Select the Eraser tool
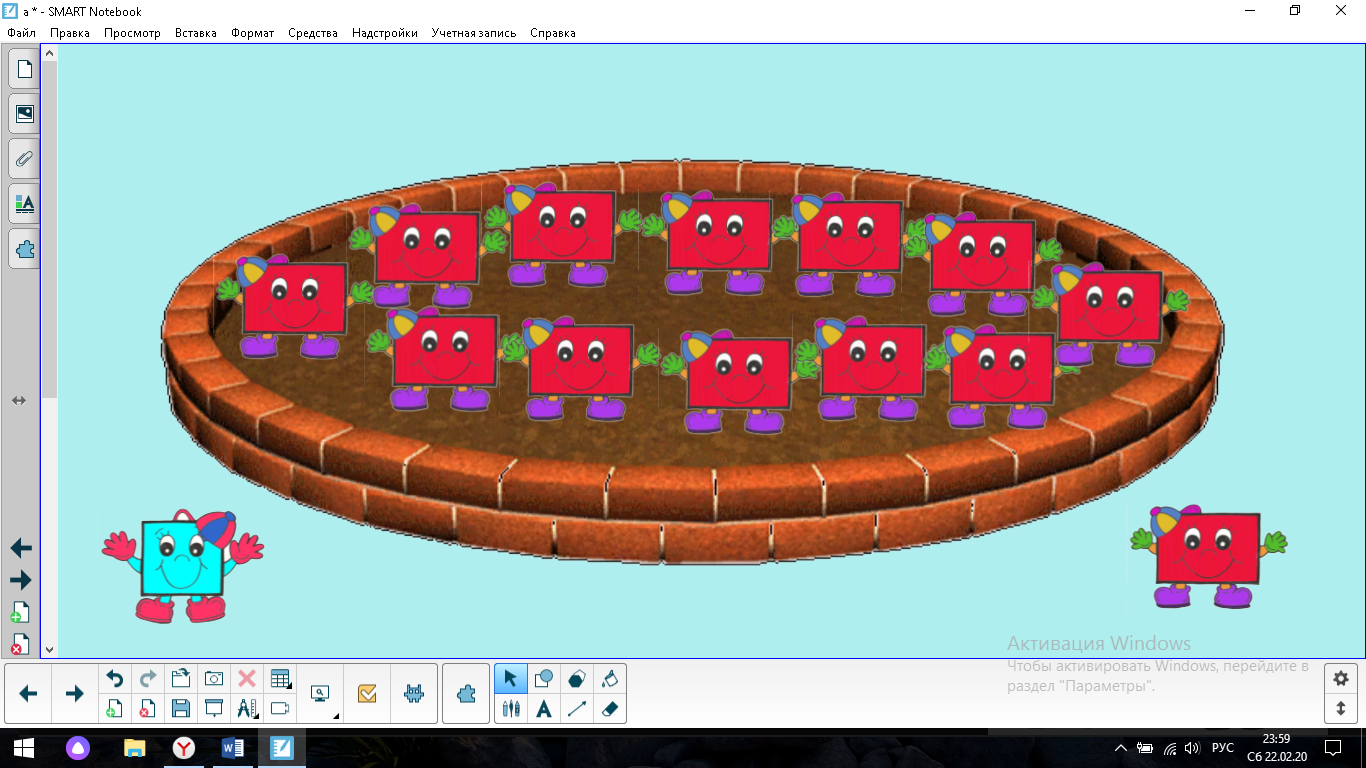 point(610,709)
